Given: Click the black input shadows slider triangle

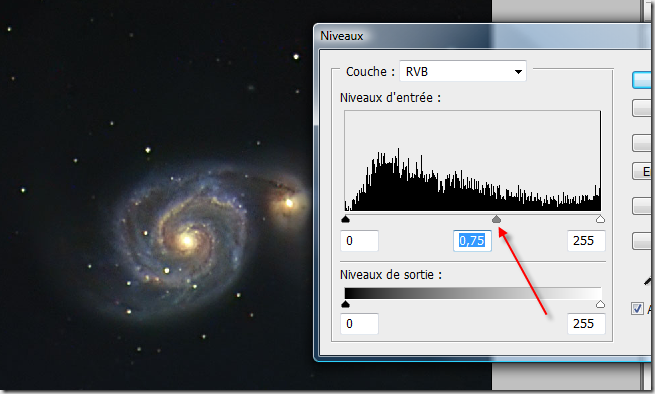Looking at the screenshot, I should pos(345,219).
